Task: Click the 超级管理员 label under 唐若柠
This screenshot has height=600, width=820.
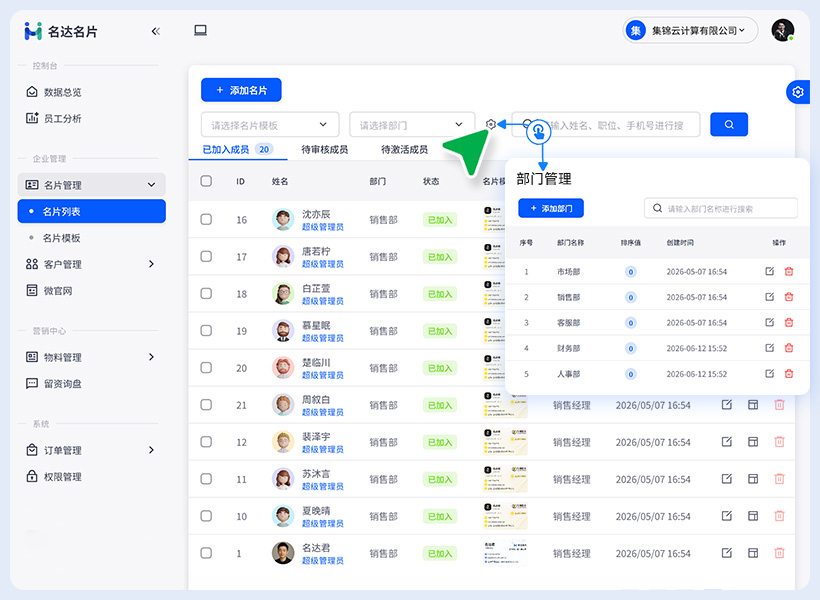Action: (323, 264)
